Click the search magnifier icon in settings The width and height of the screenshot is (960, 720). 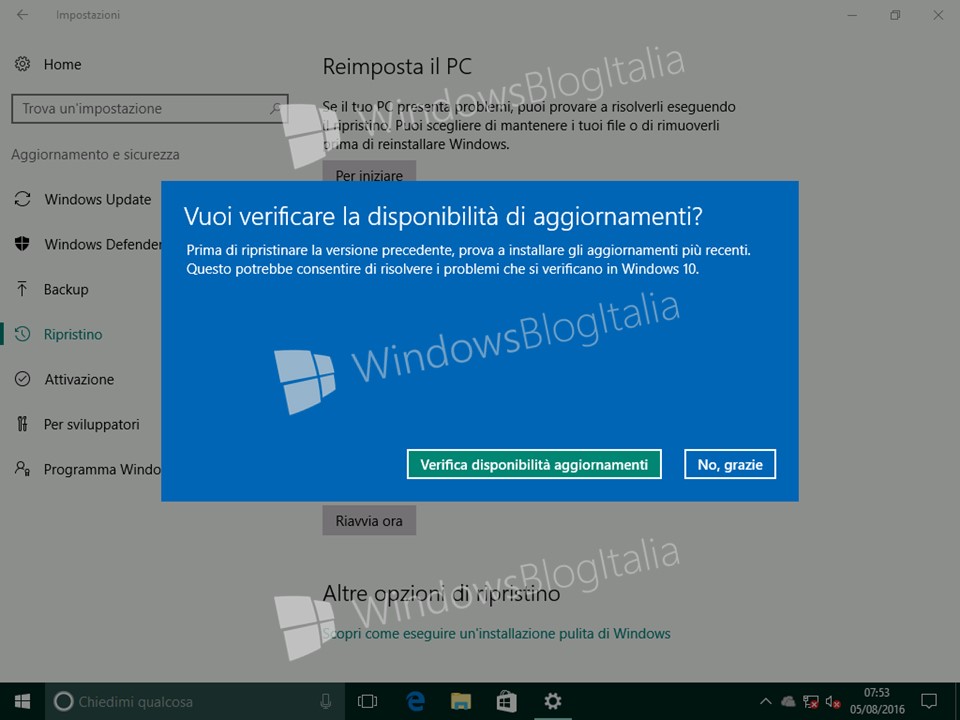point(275,108)
